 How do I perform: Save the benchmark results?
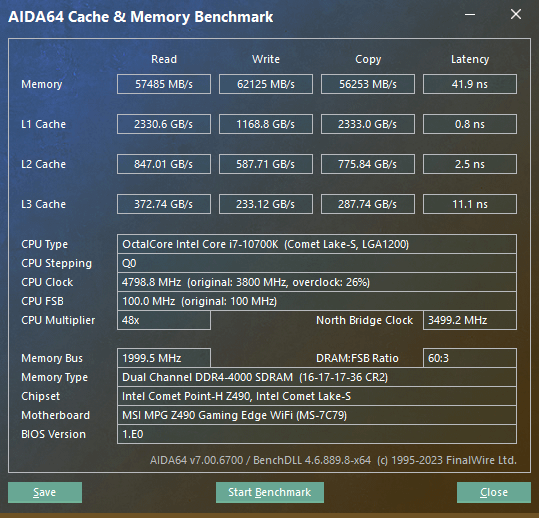pos(45,492)
